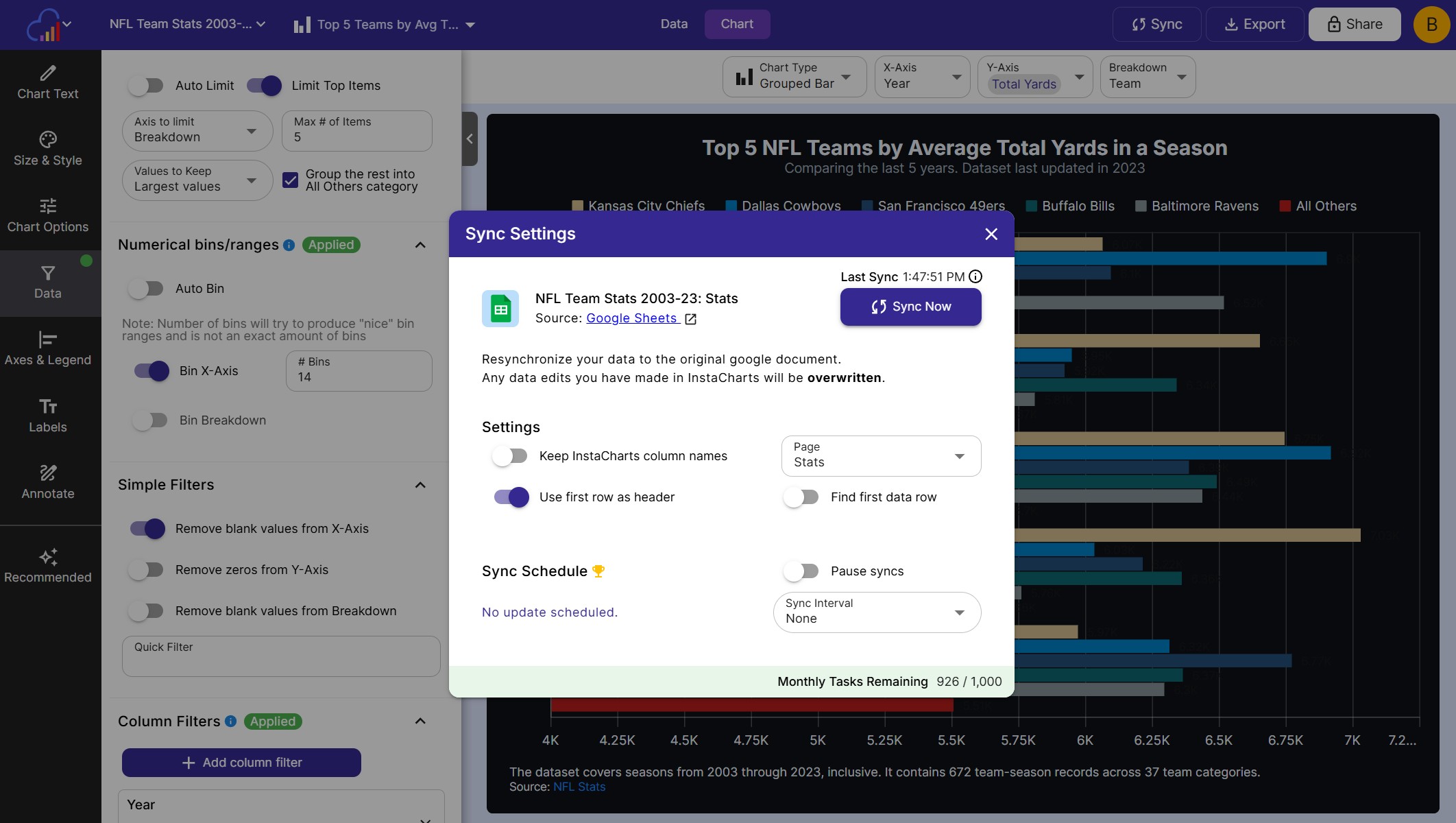Open the NFL Team Stats dataset menu

tap(187, 24)
